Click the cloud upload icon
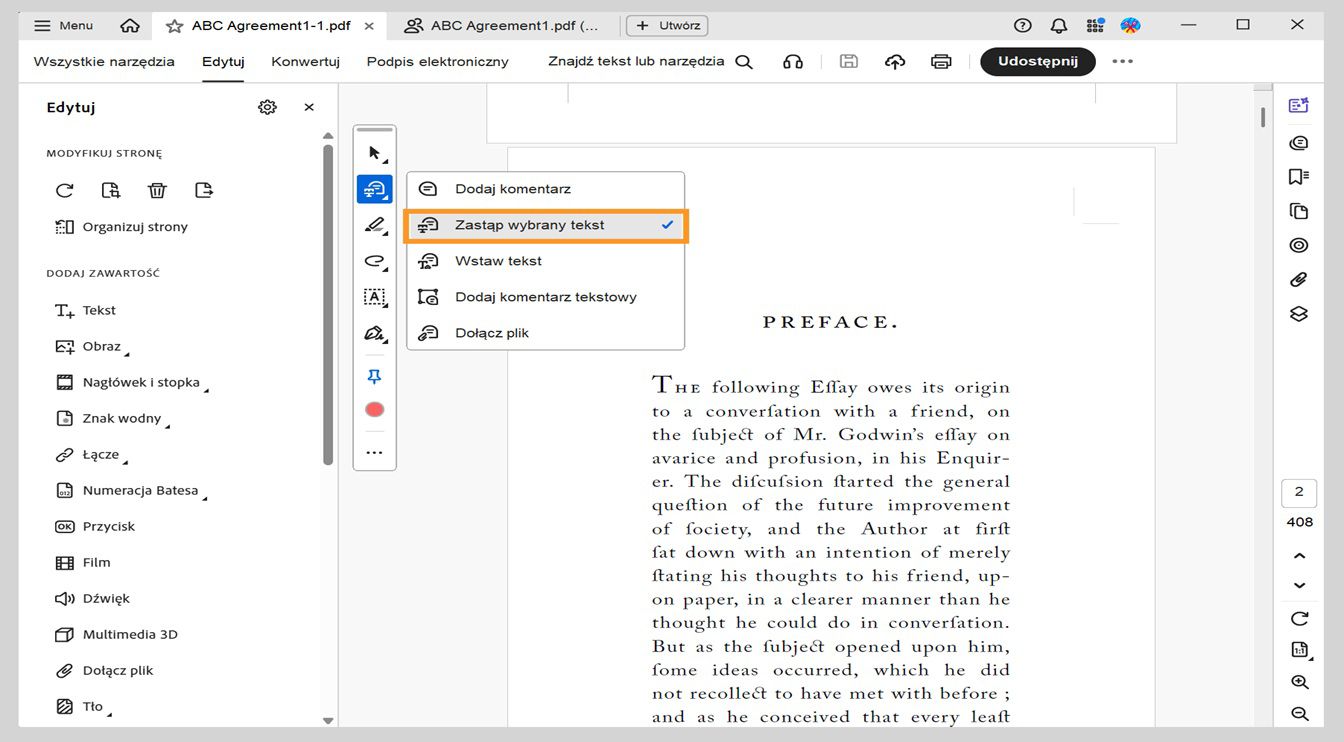The image size is (1344, 742). pyautogui.click(x=895, y=62)
